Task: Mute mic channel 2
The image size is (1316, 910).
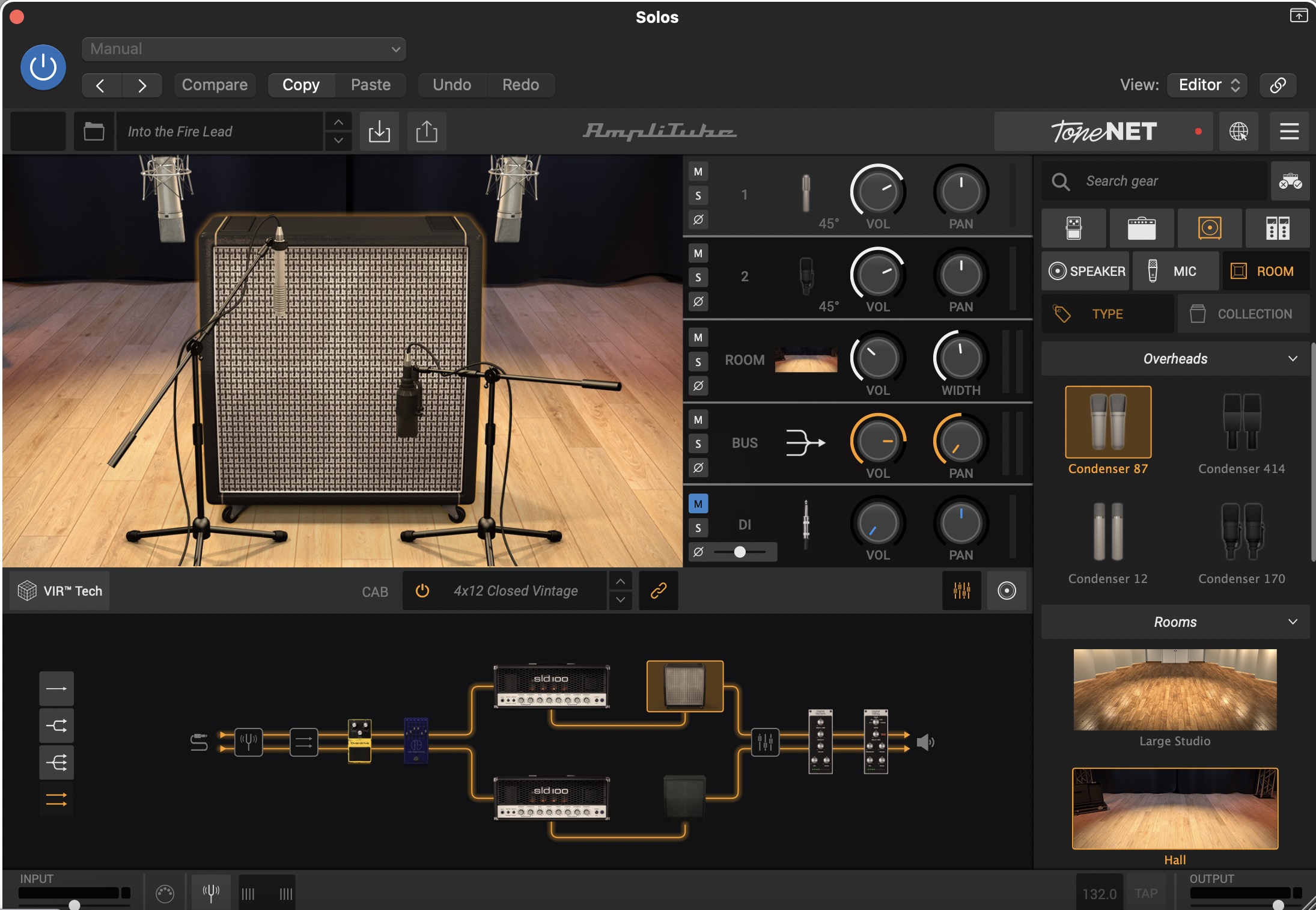Action: pos(698,253)
